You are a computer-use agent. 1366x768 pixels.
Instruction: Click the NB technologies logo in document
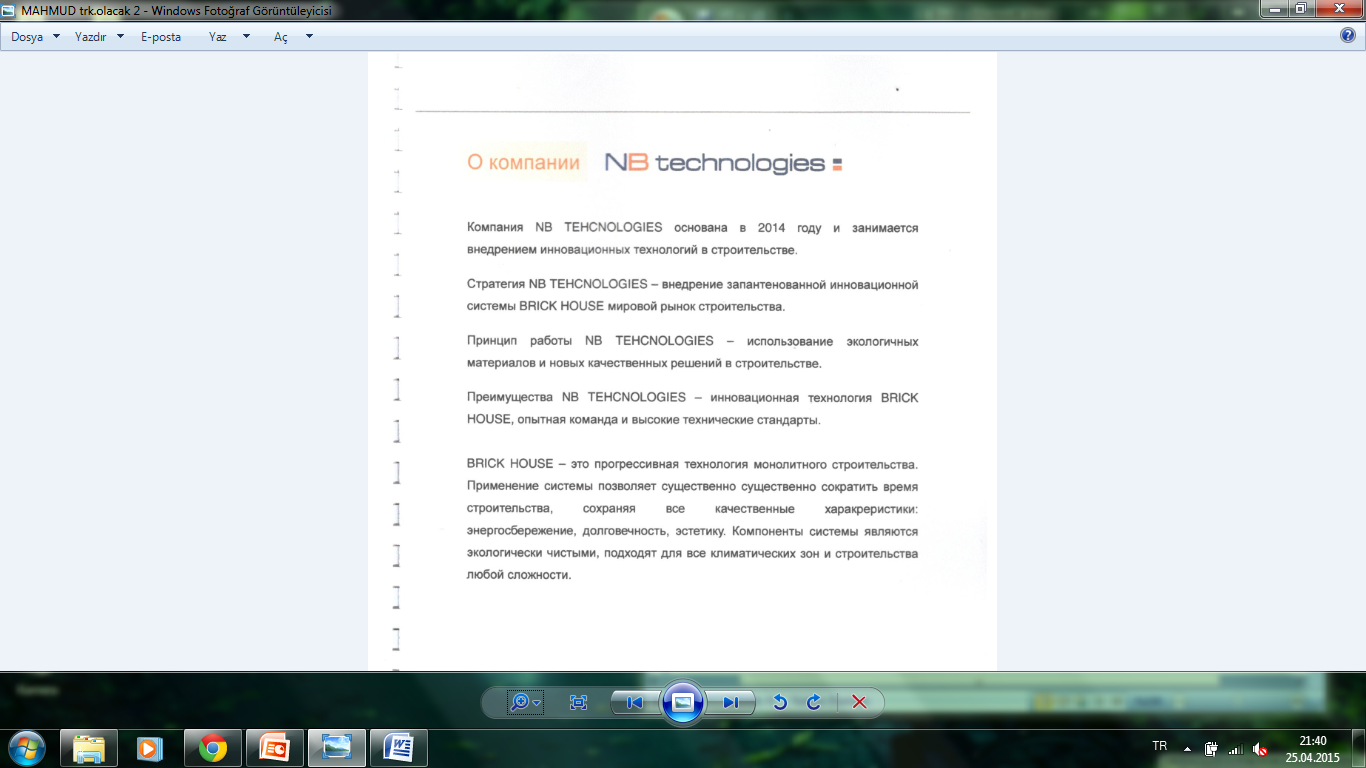coord(724,163)
